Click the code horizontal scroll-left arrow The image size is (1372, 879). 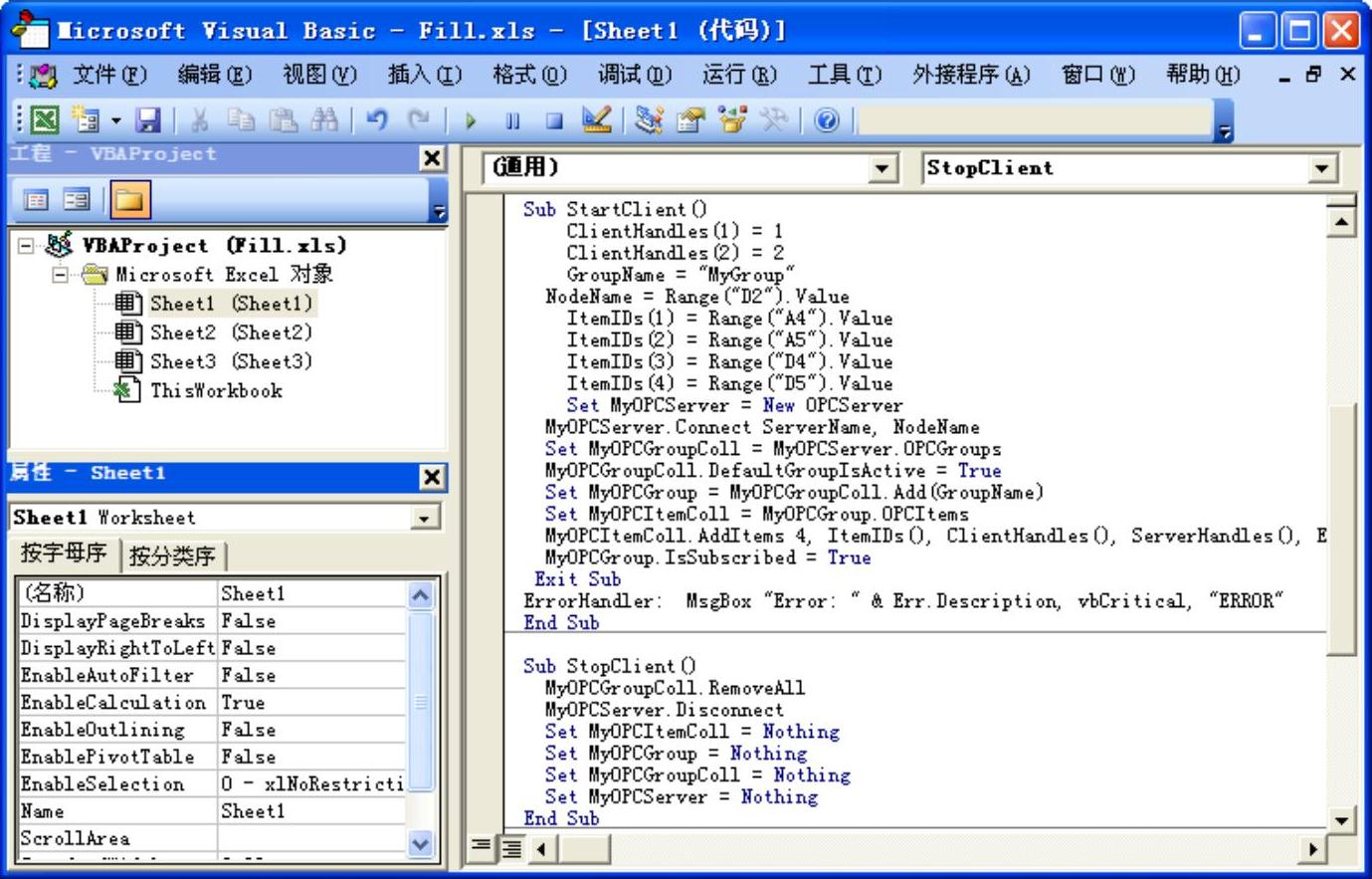[x=541, y=848]
